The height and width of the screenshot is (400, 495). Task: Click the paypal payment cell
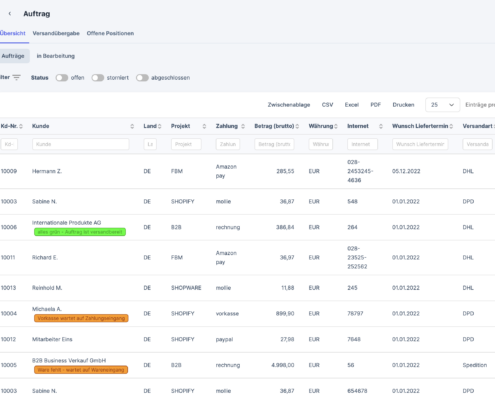coord(224,339)
